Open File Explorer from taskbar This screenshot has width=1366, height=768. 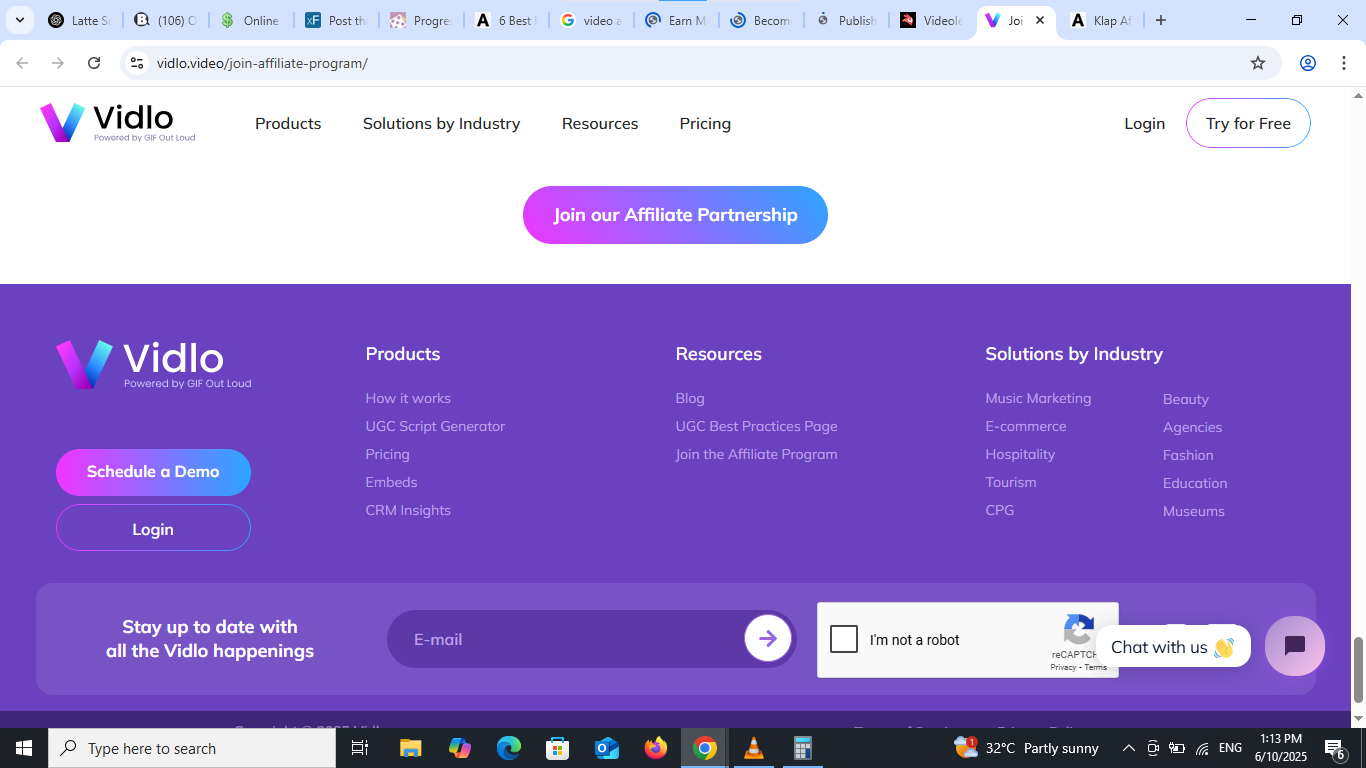410,748
